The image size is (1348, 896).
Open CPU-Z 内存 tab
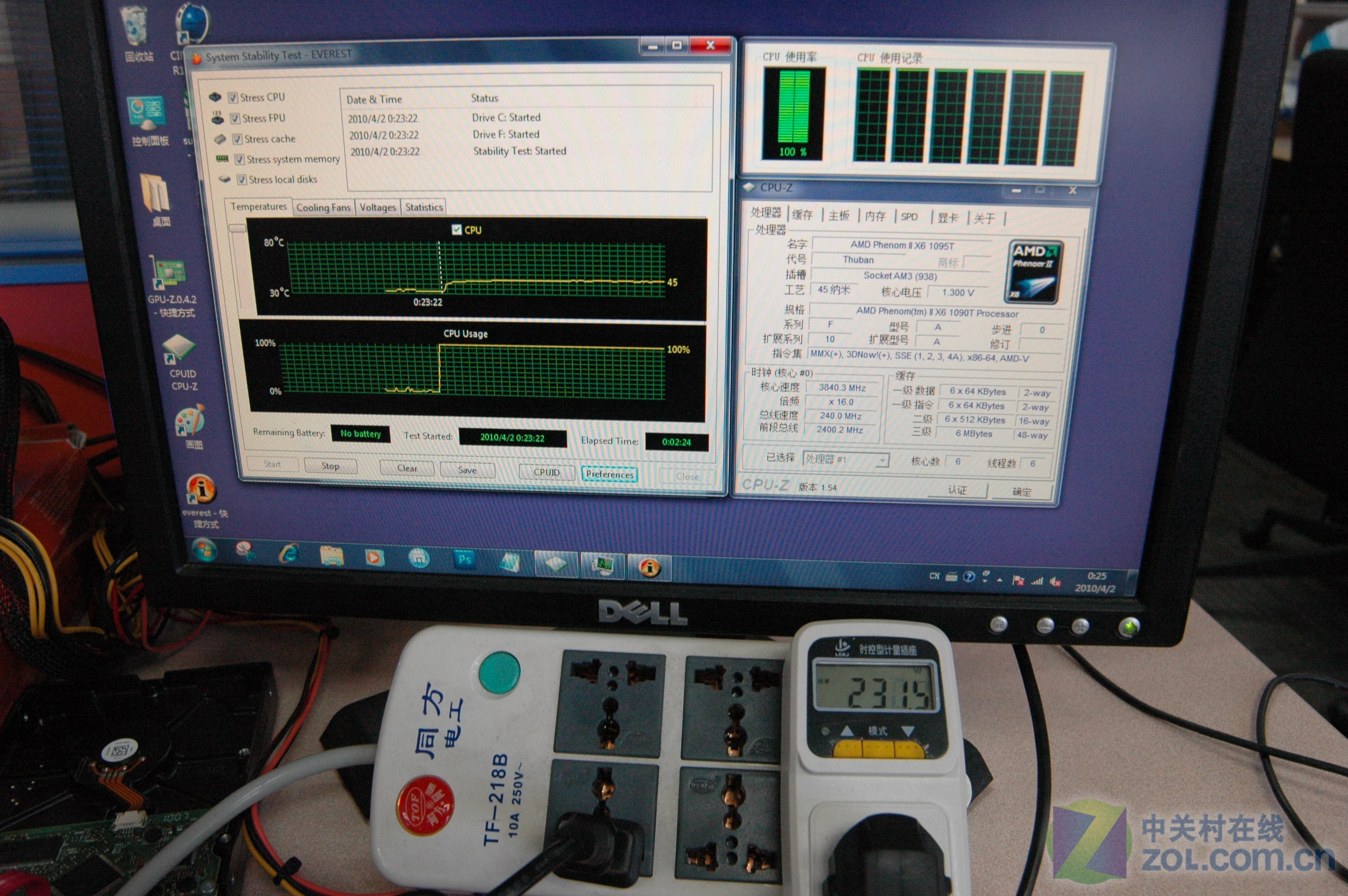pos(875,216)
